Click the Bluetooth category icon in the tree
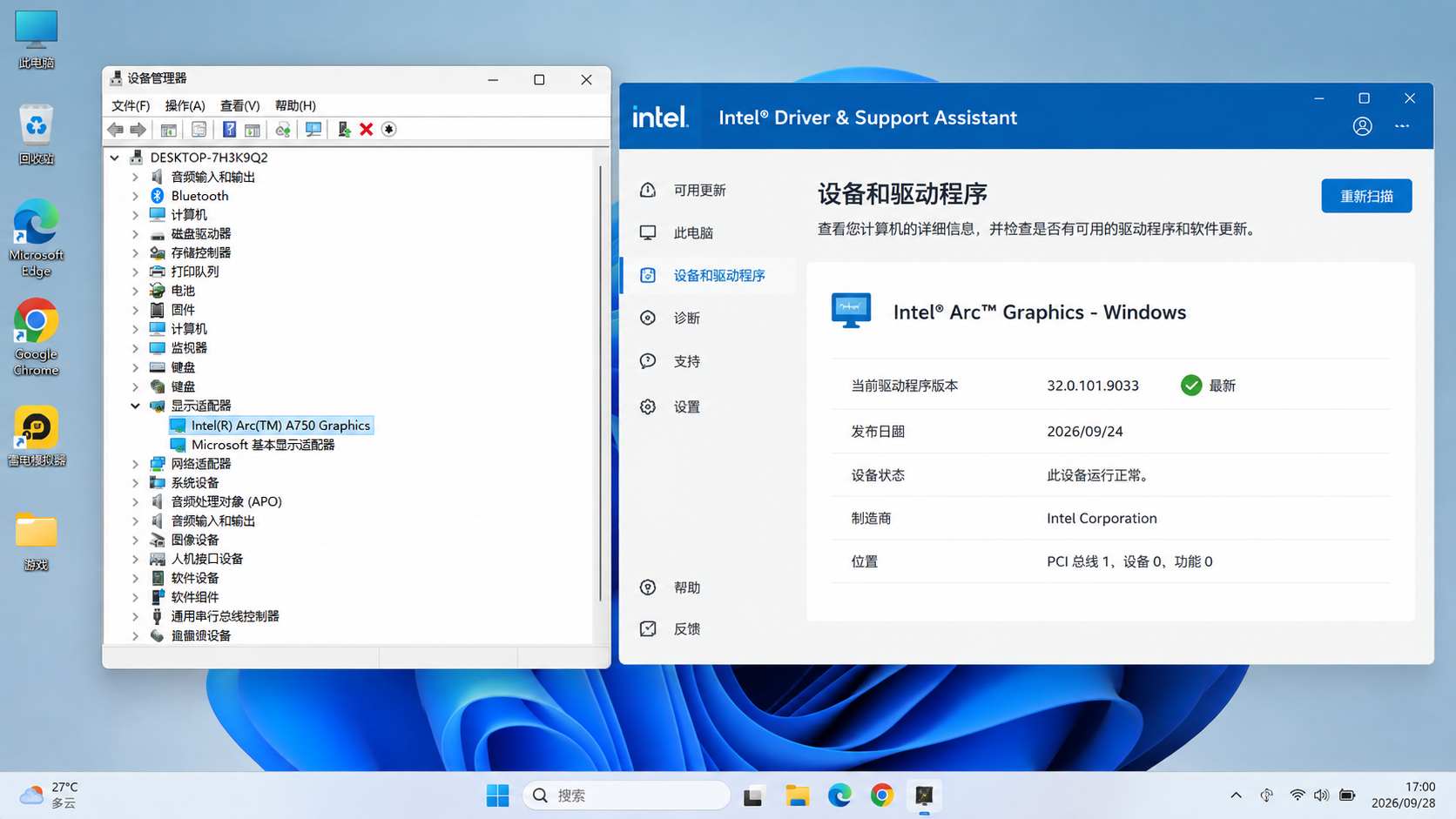1456x819 pixels. pos(158,196)
